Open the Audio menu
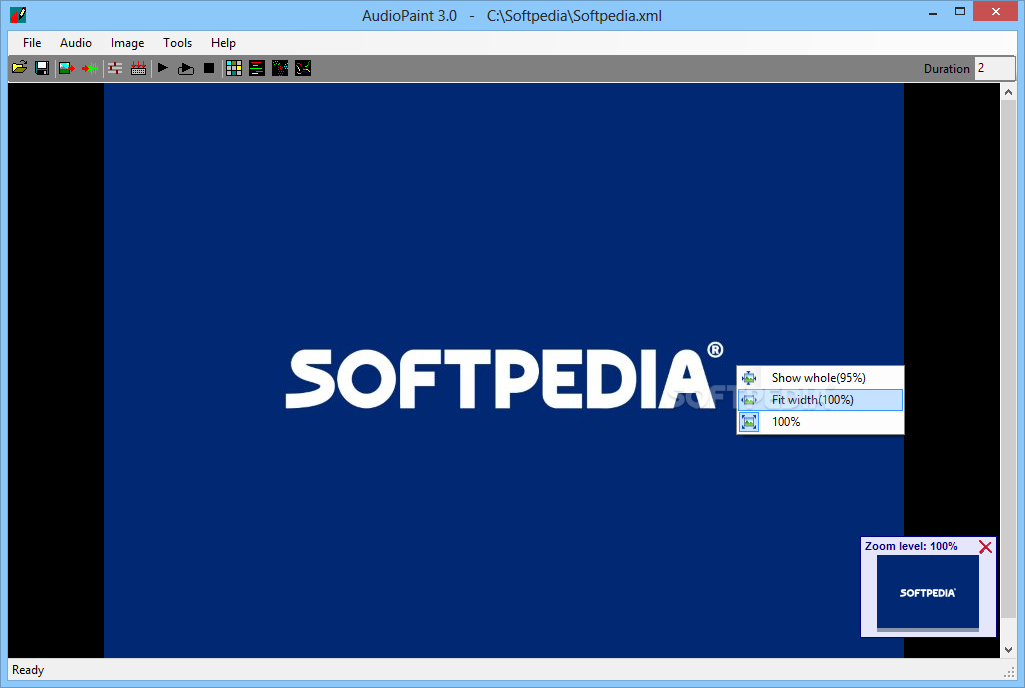The height and width of the screenshot is (688, 1025). tap(76, 43)
